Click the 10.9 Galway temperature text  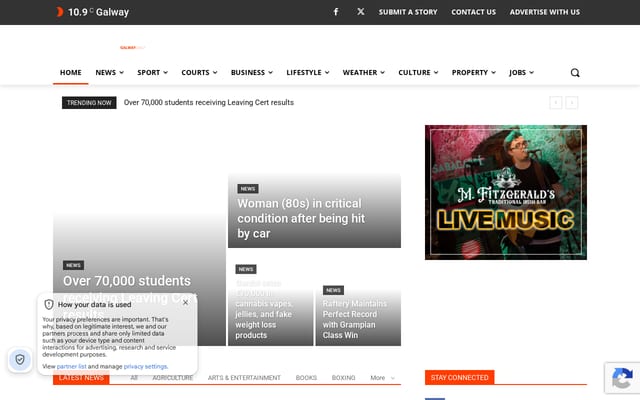point(98,12)
